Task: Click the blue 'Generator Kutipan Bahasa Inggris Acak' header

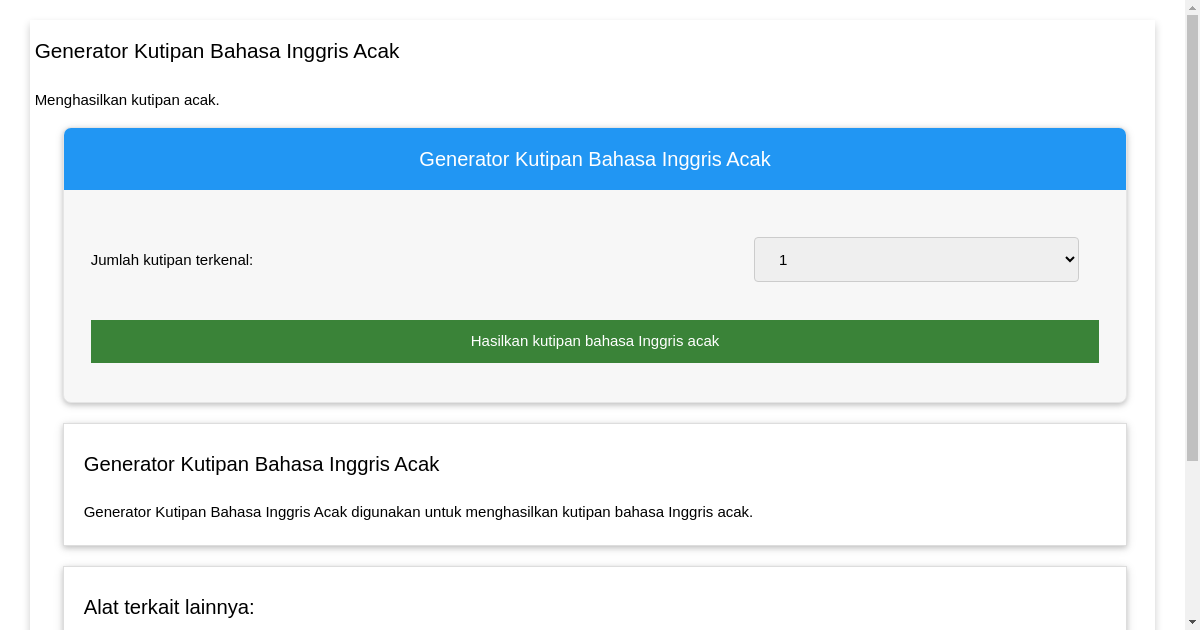Action: click(x=595, y=158)
